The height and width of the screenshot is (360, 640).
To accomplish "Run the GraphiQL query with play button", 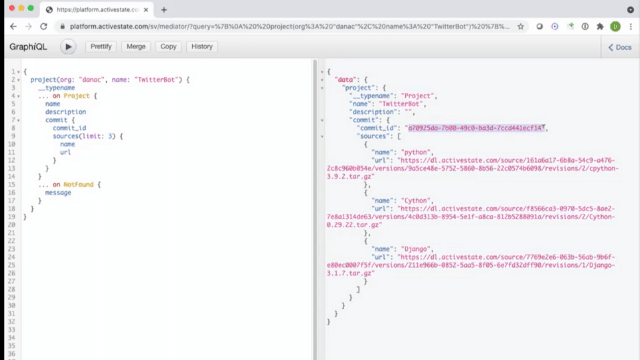I will point(68,47).
